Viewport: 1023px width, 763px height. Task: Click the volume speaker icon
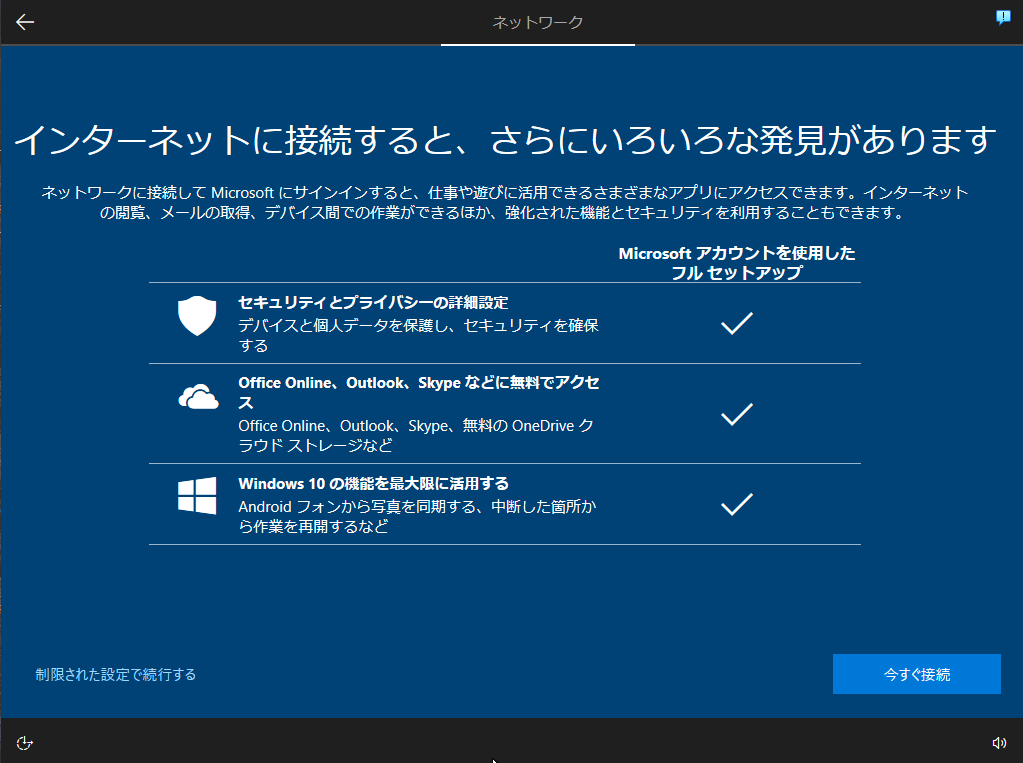[x=998, y=742]
